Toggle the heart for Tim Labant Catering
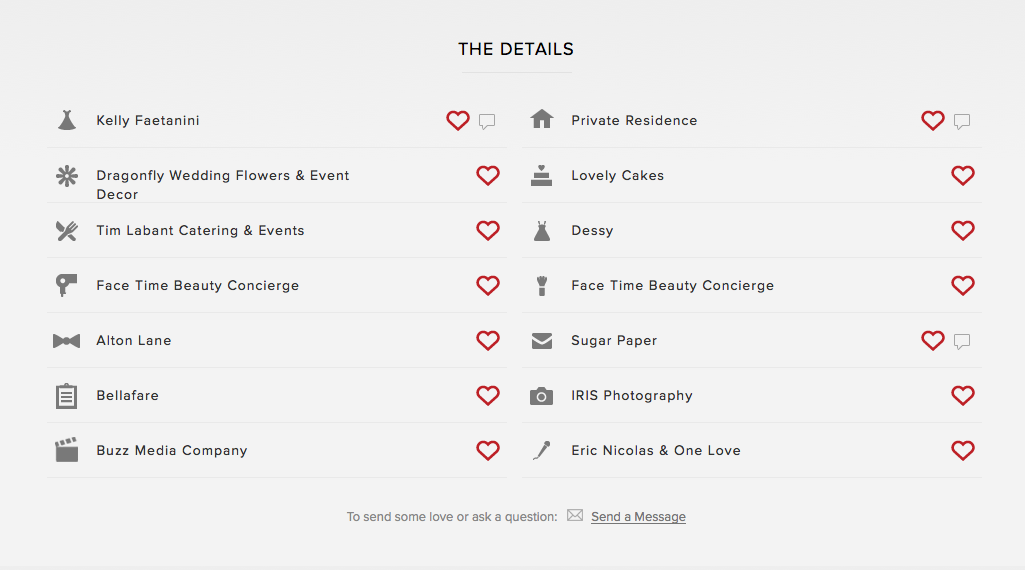Image resolution: width=1025 pixels, height=570 pixels. pyautogui.click(x=488, y=230)
